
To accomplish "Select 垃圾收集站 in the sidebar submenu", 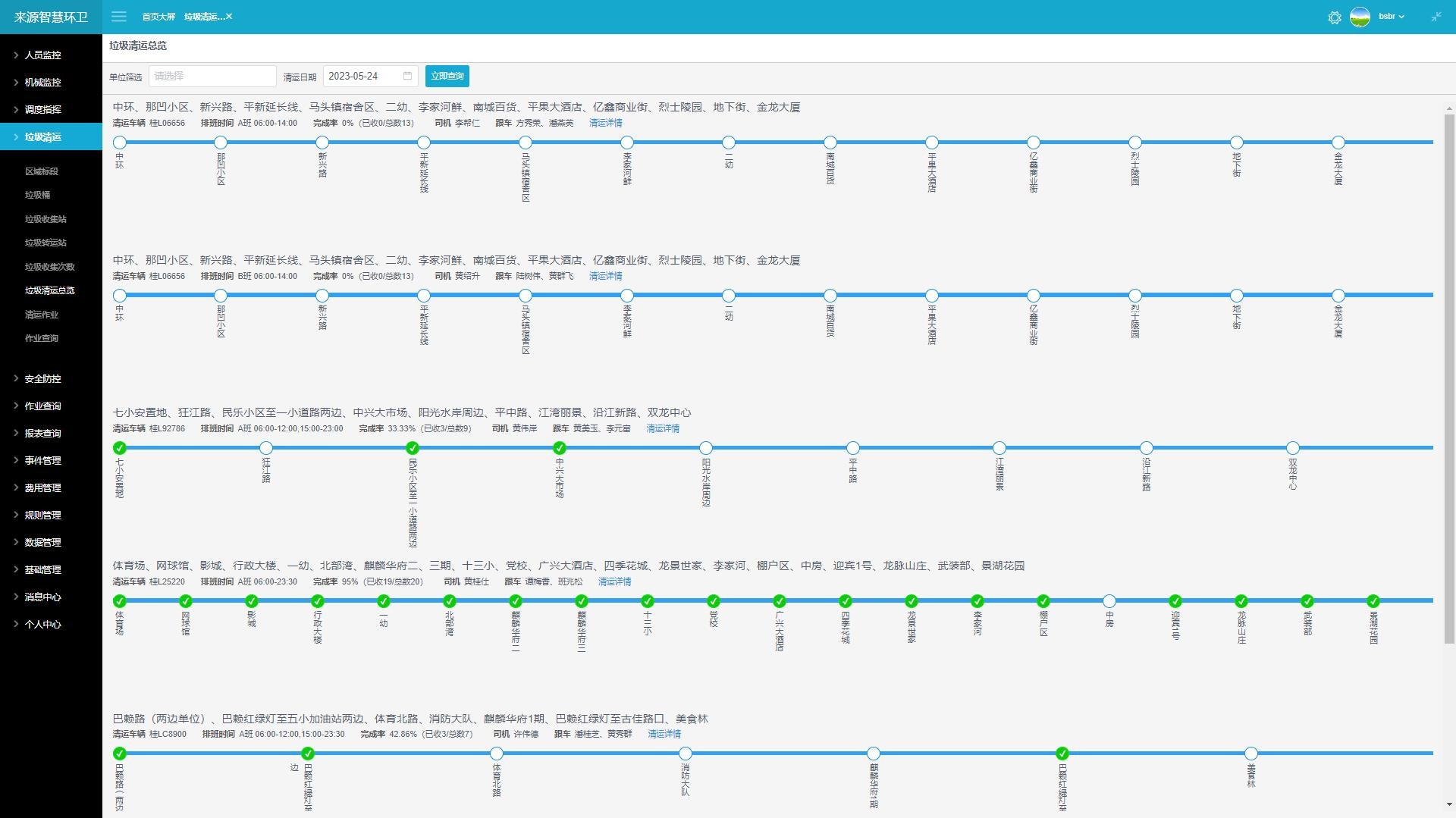I will coord(45,219).
